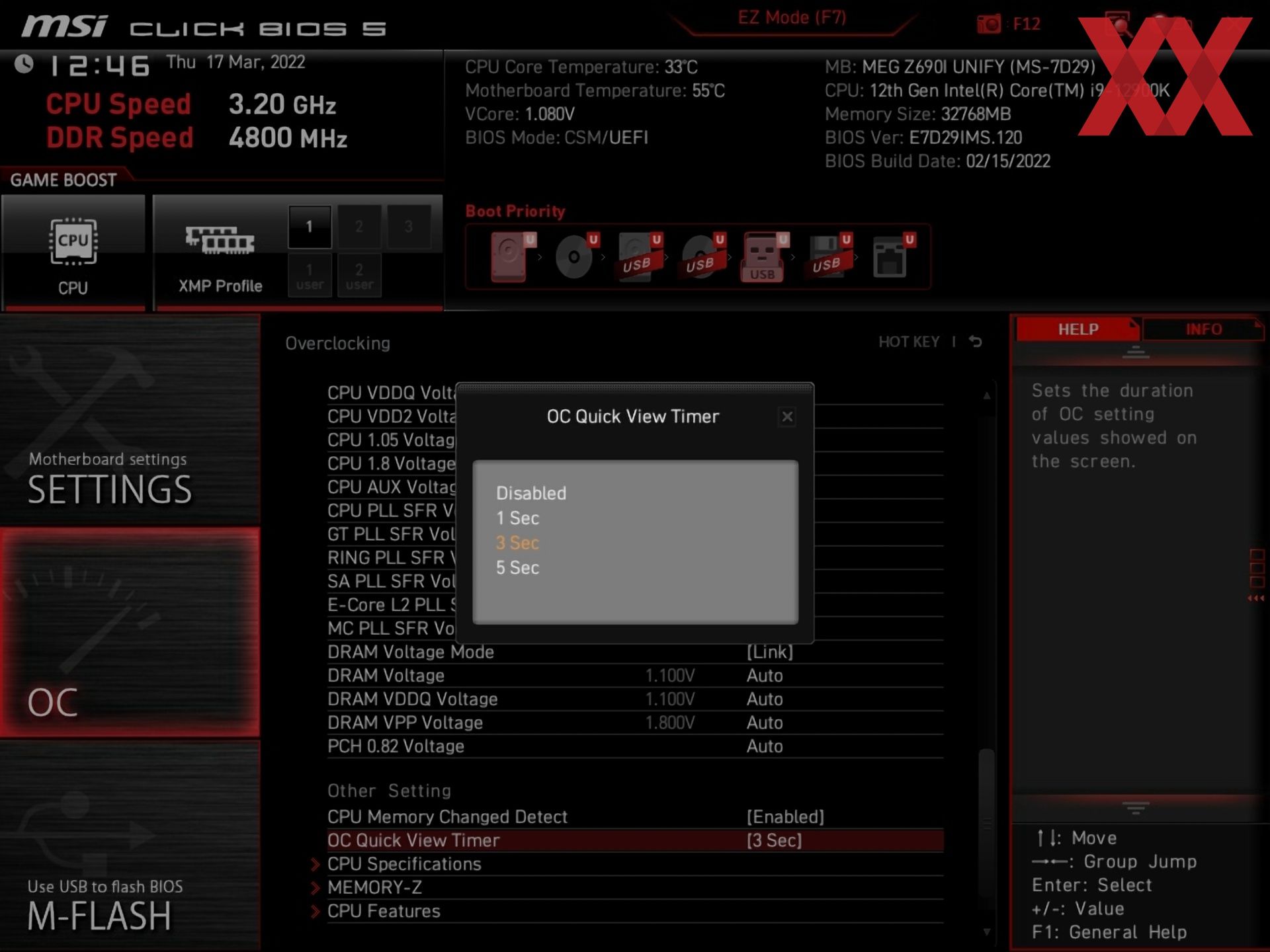Edit the PCH 0.82 Voltage Auto field

click(x=765, y=746)
